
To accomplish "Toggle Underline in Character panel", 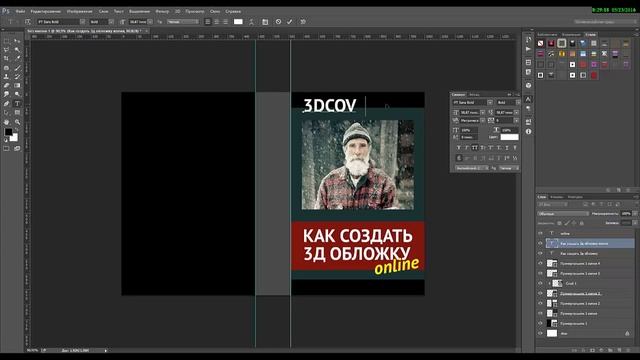I will [507, 147].
